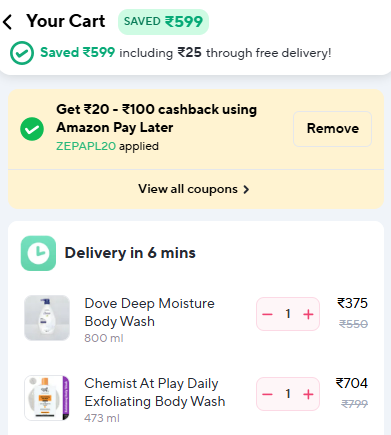Increase Chemist At Play quantity with plus
The height and width of the screenshot is (435, 391).
pos(308,394)
